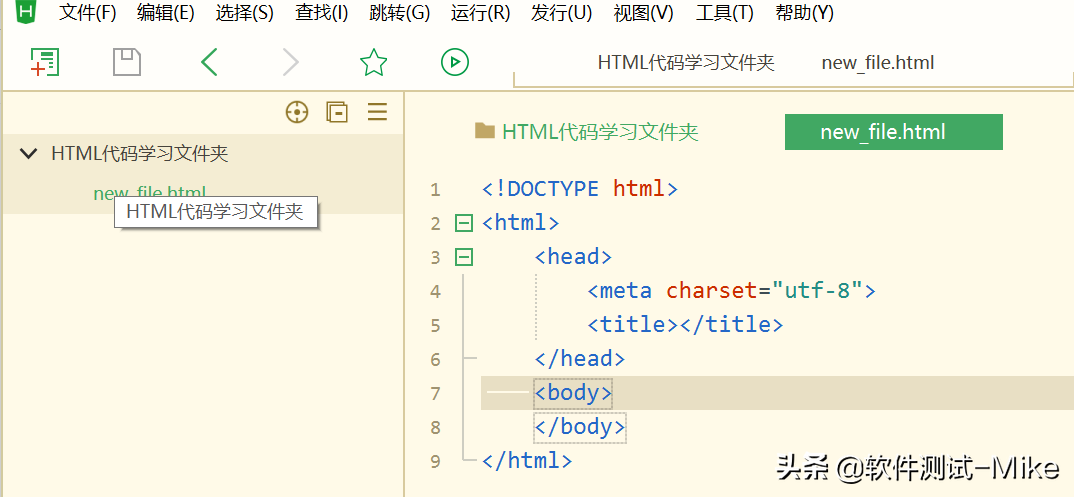Click the meta charset line
1074x497 pixels.
[x=732, y=291]
